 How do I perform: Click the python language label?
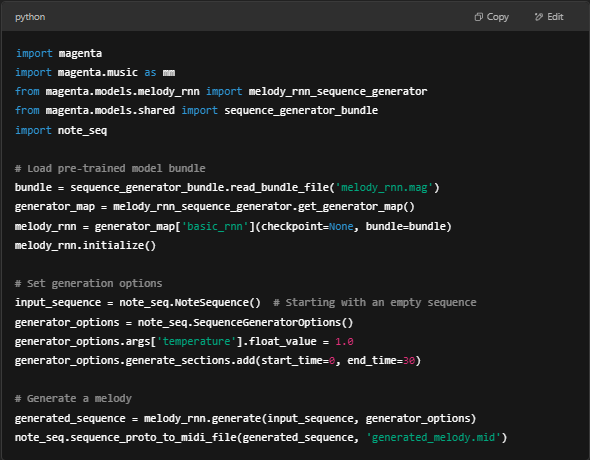30,17
